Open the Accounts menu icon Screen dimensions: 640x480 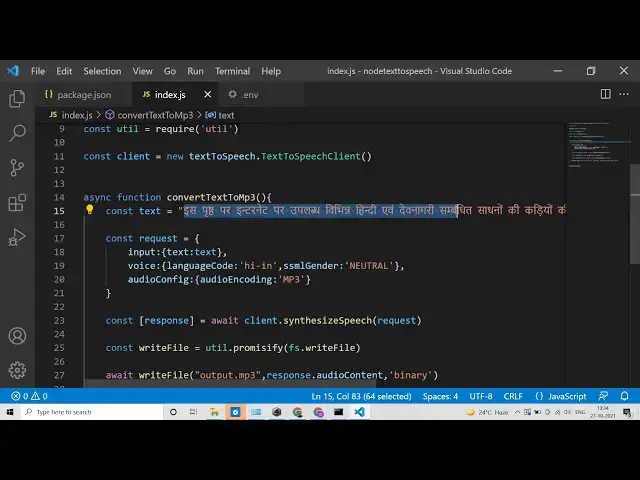(x=17, y=336)
